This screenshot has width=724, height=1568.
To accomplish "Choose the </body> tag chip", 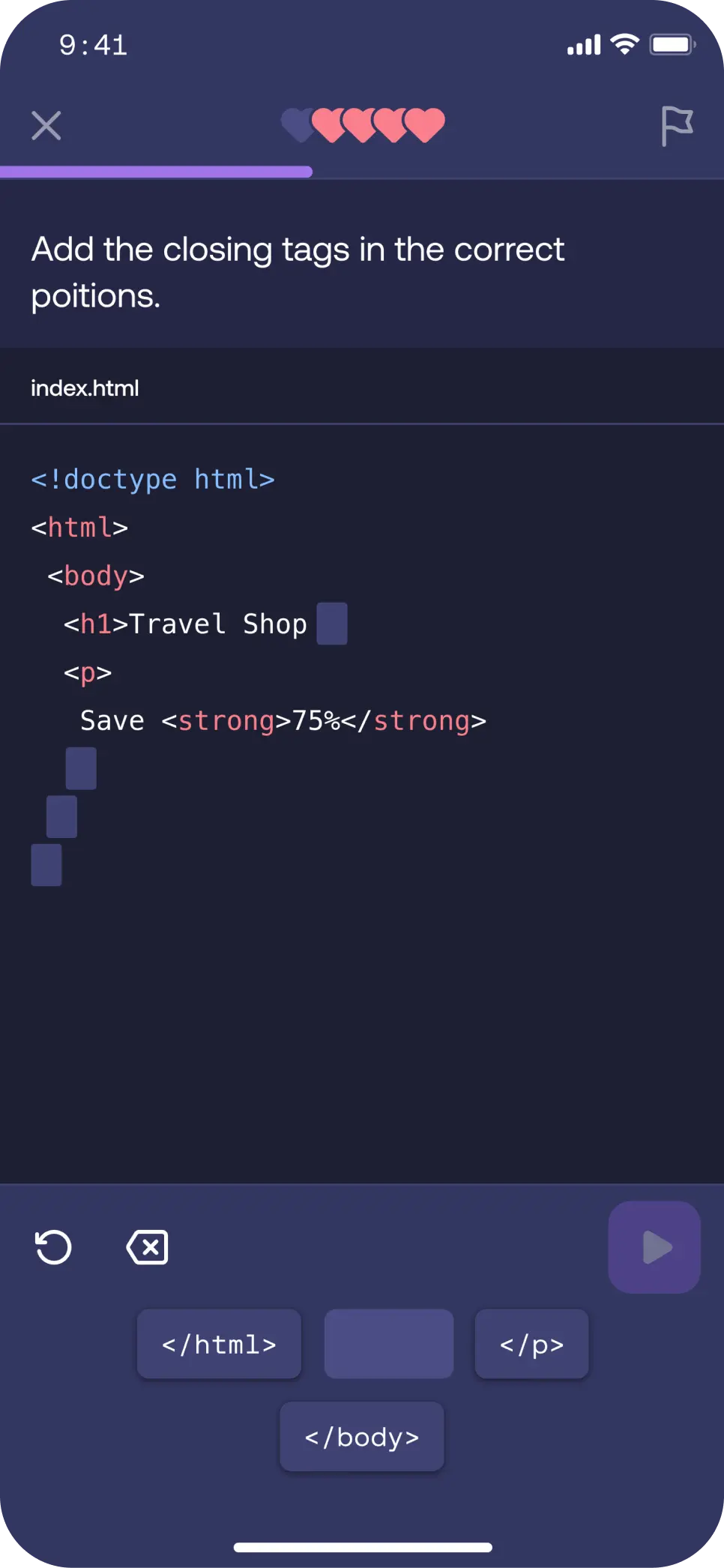I will 362,1437.
